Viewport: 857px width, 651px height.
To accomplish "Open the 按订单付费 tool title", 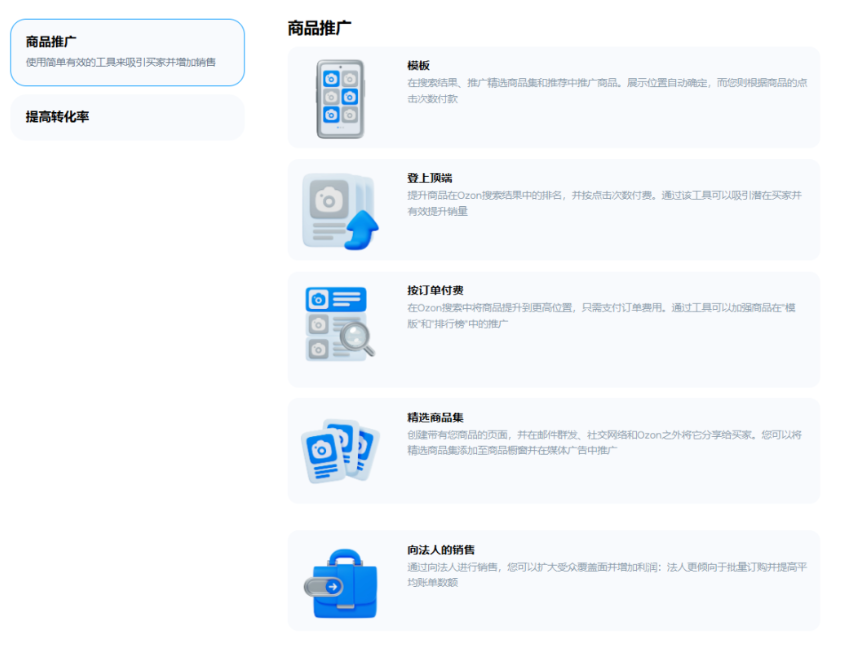I will pos(435,291).
